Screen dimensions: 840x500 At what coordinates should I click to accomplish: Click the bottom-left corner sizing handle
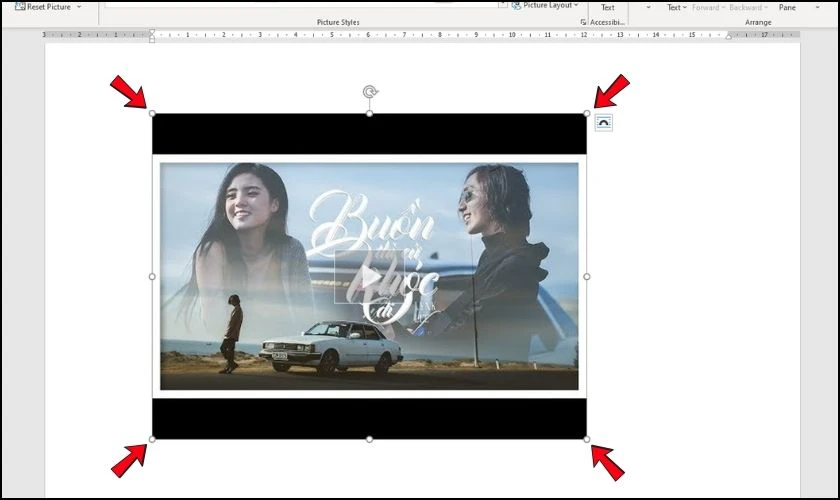pyautogui.click(x=152, y=439)
